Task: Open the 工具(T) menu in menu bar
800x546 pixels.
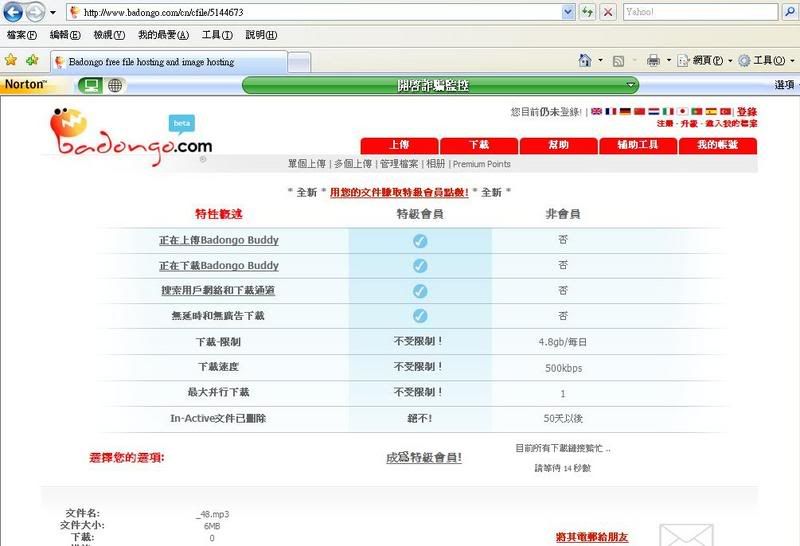Action: 217,35
